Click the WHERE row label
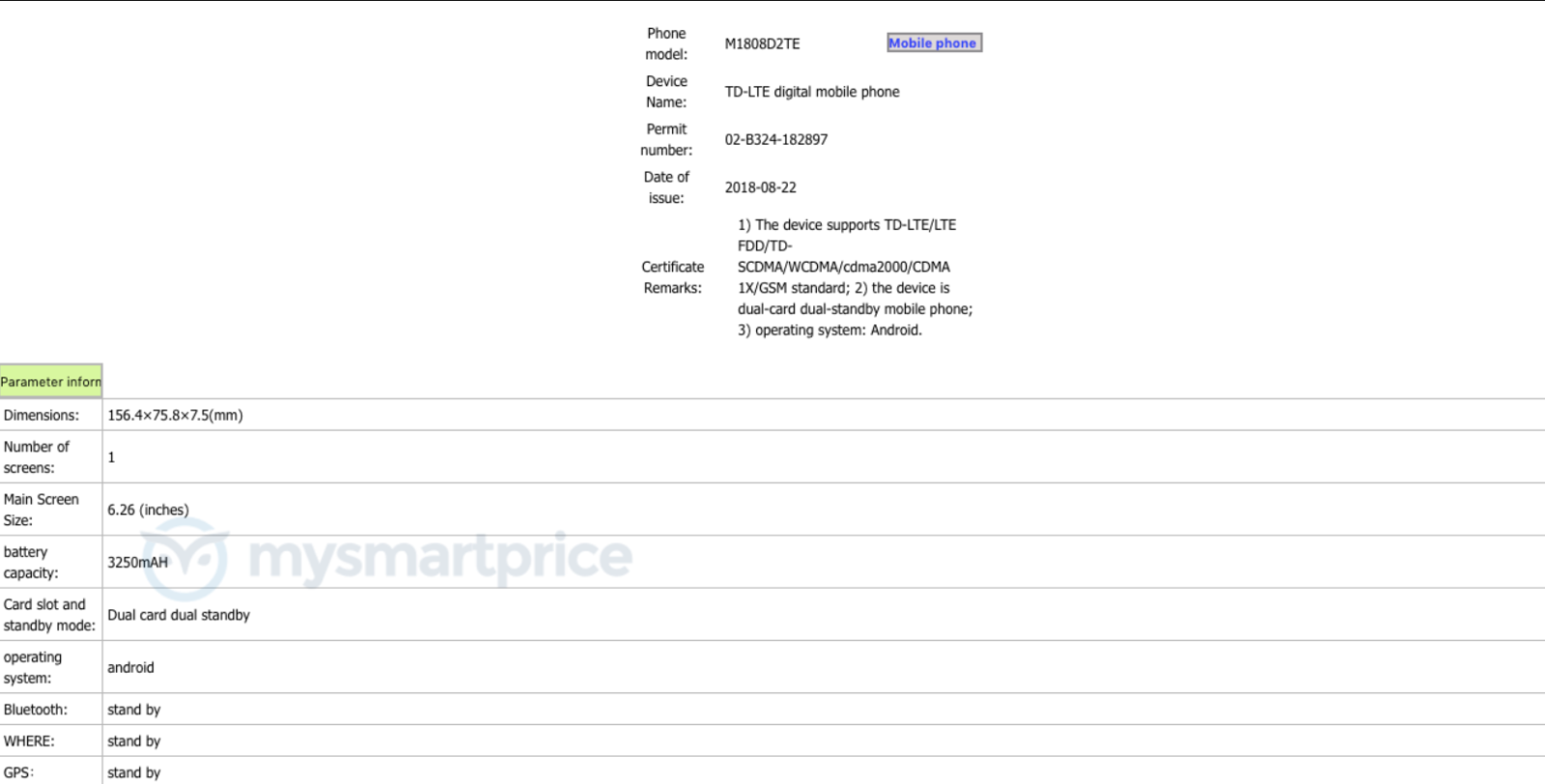Viewport: 1545px width, 784px height. point(29,741)
